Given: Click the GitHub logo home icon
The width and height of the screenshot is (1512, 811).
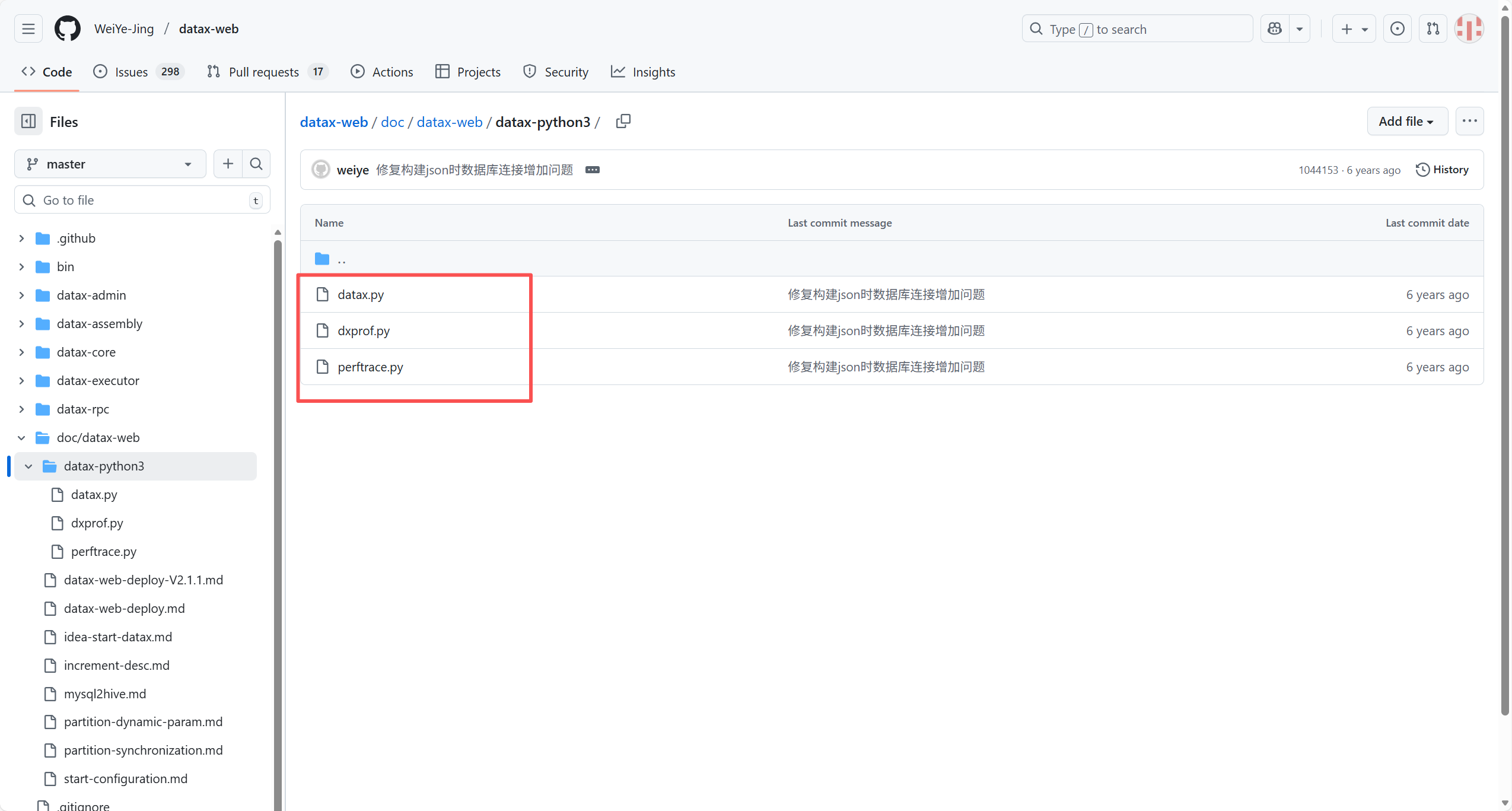Looking at the screenshot, I should [x=67, y=28].
